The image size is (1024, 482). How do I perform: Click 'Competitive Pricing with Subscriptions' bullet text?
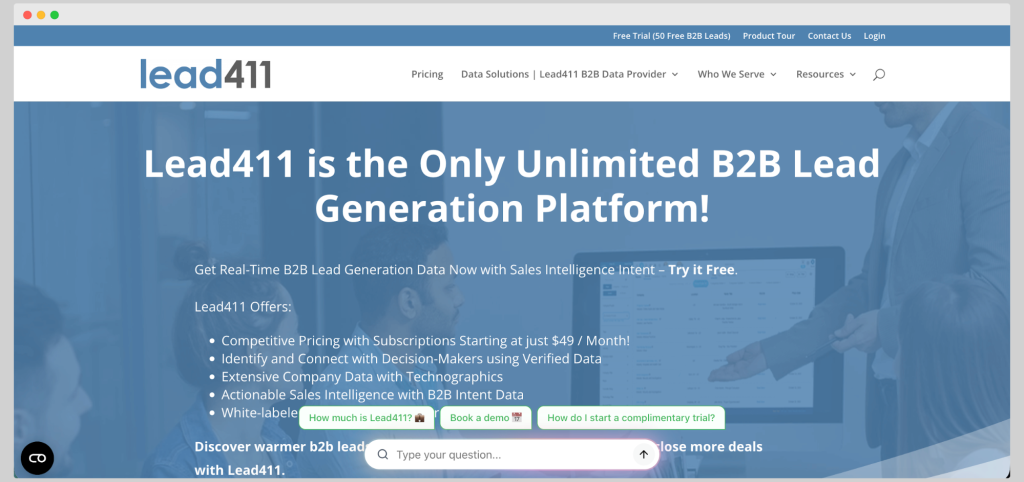tap(338, 340)
